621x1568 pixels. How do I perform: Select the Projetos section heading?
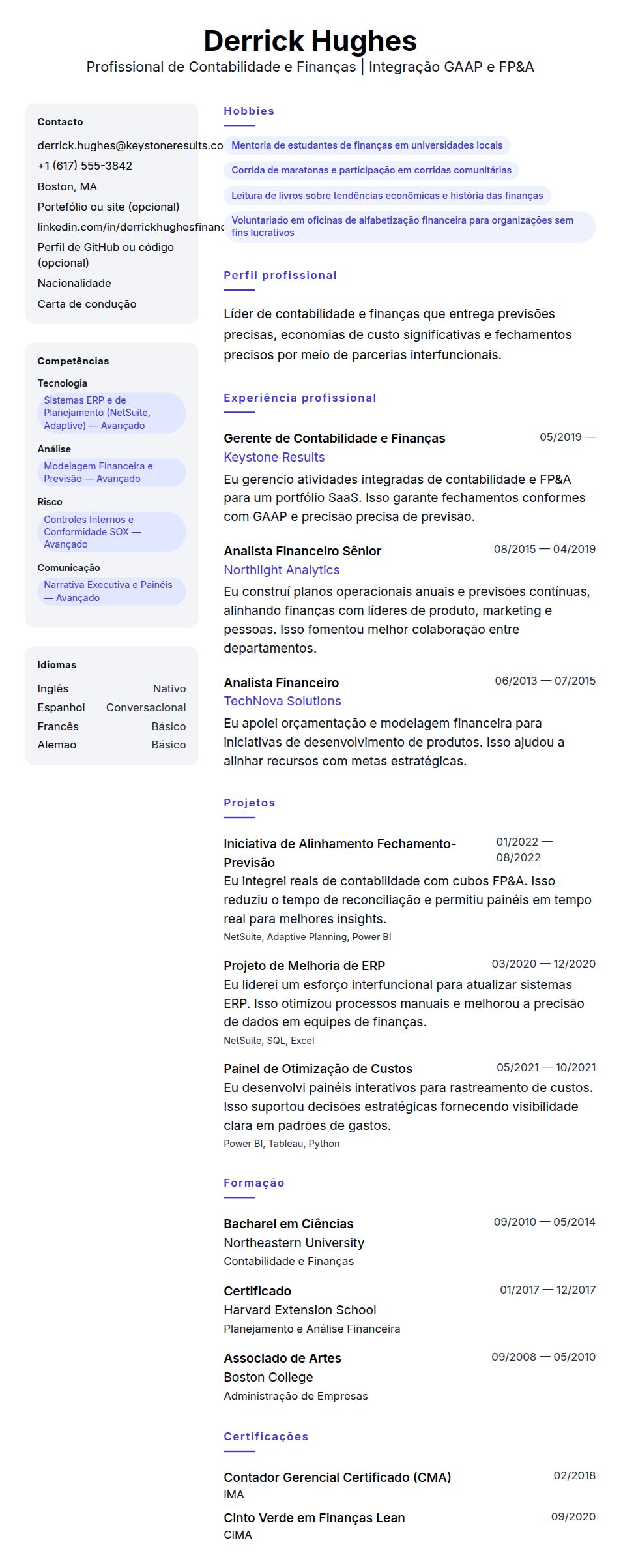click(x=250, y=803)
